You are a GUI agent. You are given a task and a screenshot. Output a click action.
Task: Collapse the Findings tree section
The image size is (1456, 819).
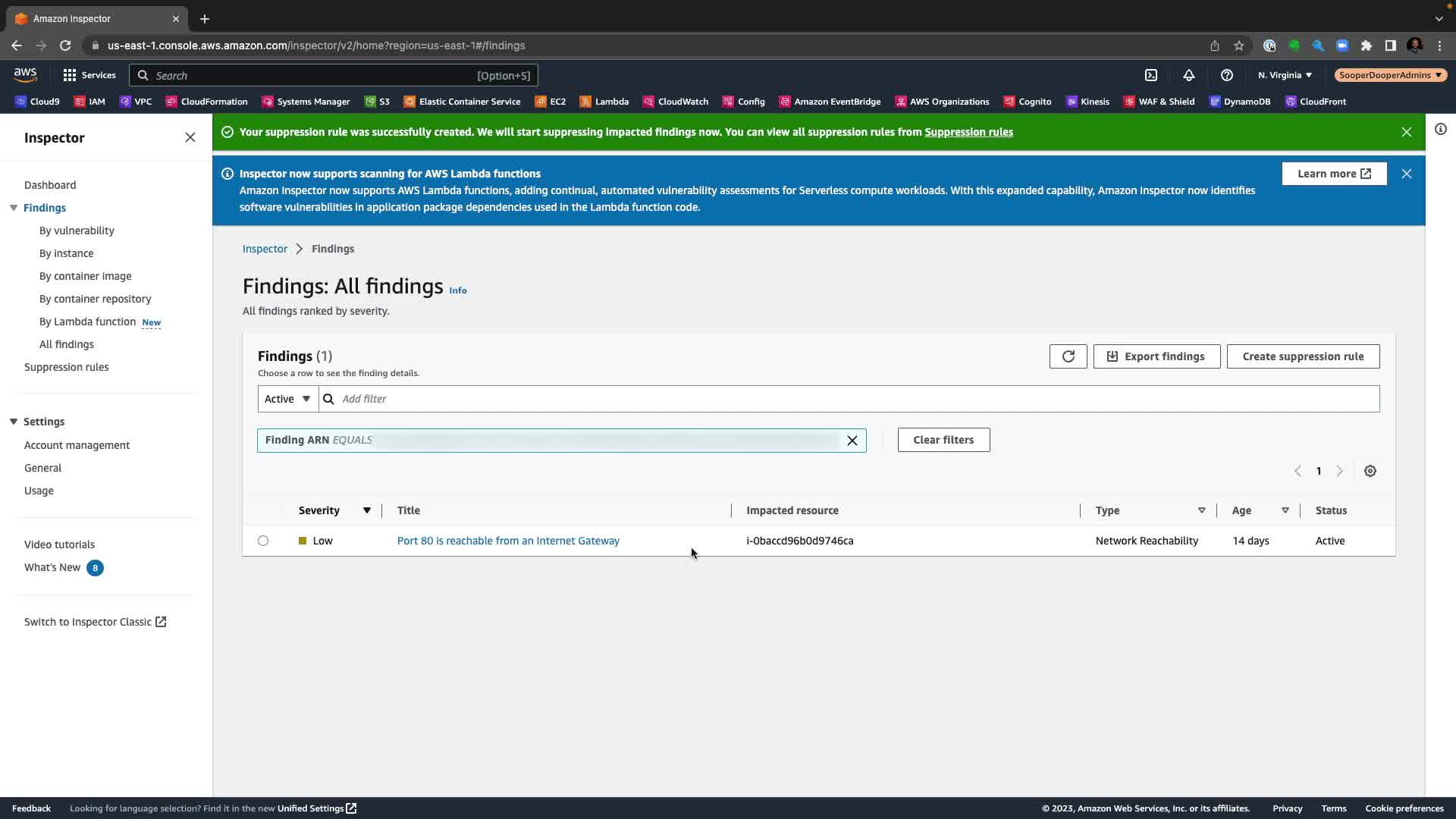pyautogui.click(x=14, y=208)
